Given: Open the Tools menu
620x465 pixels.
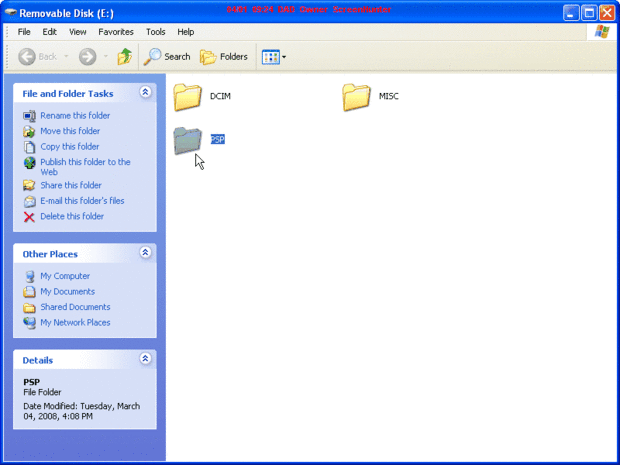Looking at the screenshot, I should pos(155,32).
